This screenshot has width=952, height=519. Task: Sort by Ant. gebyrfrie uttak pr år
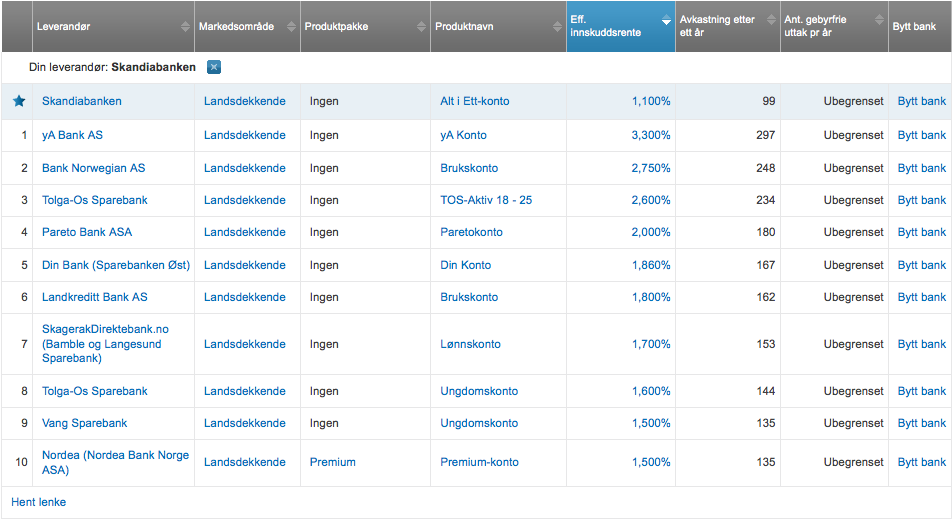tap(834, 27)
